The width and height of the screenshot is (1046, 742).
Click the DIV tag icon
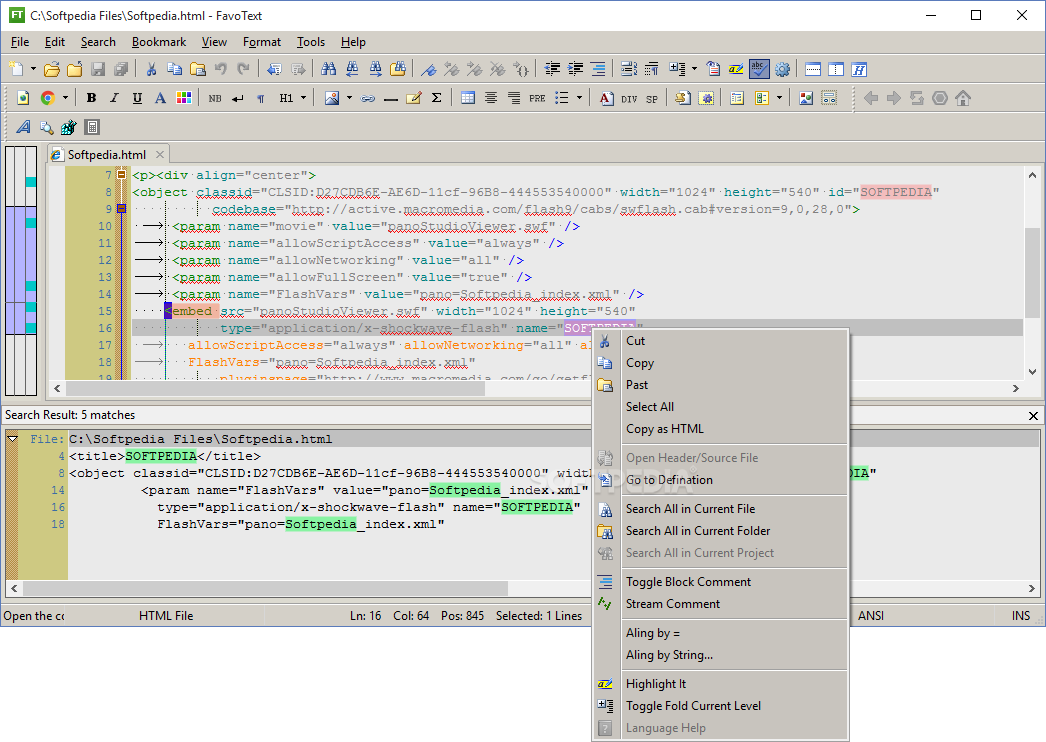(629, 99)
